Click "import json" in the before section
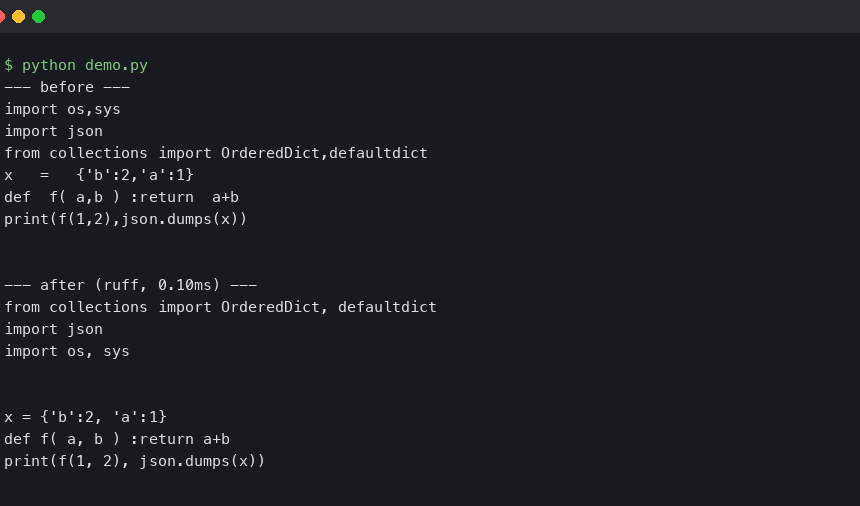 pyautogui.click(x=53, y=131)
